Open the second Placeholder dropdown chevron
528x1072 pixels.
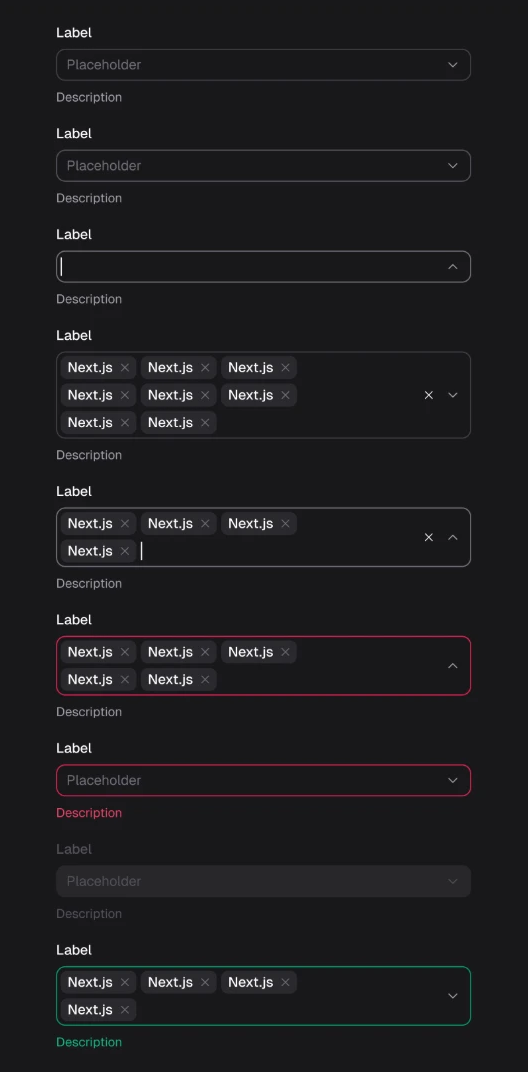(x=453, y=165)
